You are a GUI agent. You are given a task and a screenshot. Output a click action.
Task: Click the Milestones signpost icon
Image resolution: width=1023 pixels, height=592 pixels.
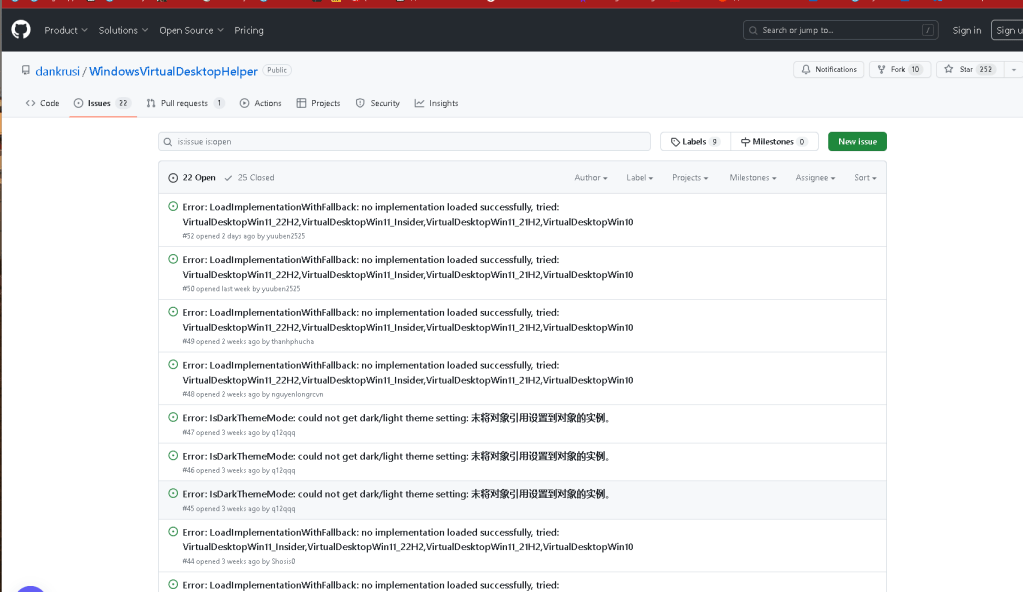coord(745,142)
